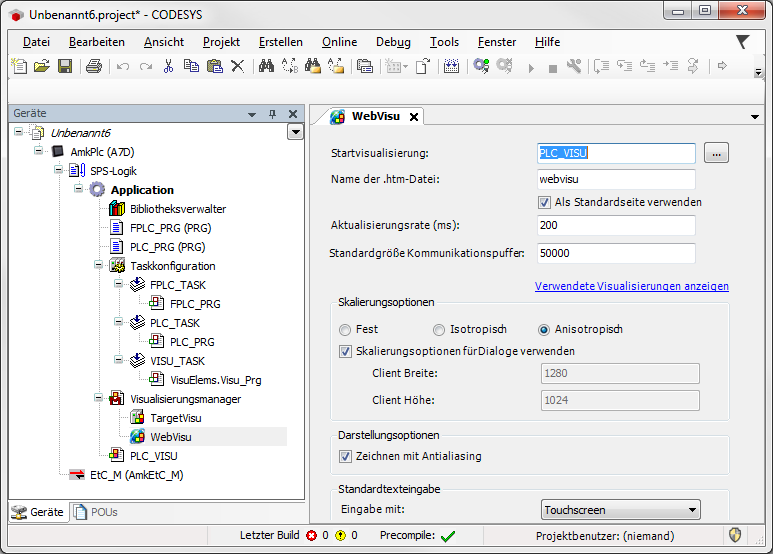The height and width of the screenshot is (554, 773).
Task: Click the Print toolbar icon
Action: (94, 66)
